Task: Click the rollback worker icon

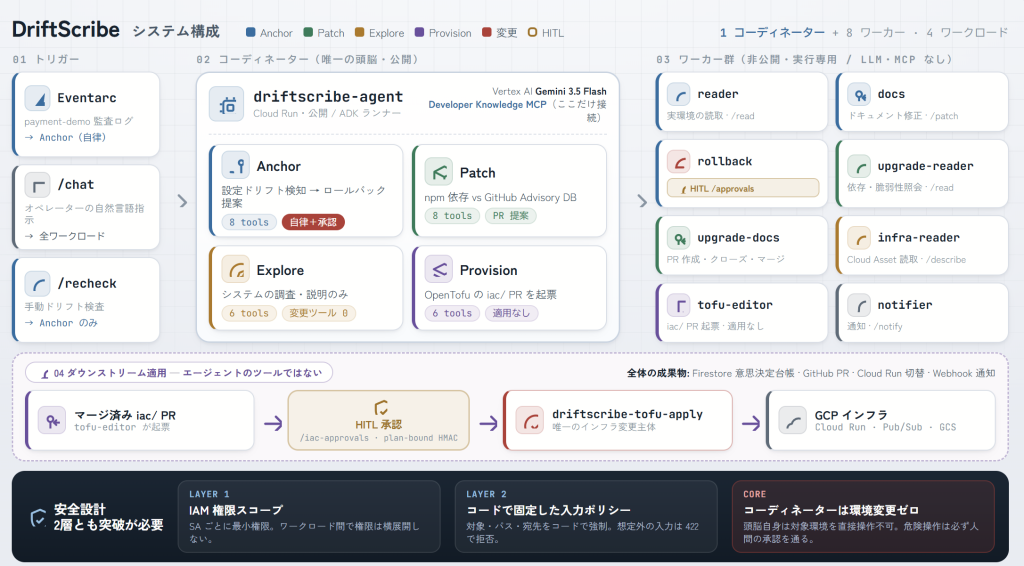Action: coord(679,161)
